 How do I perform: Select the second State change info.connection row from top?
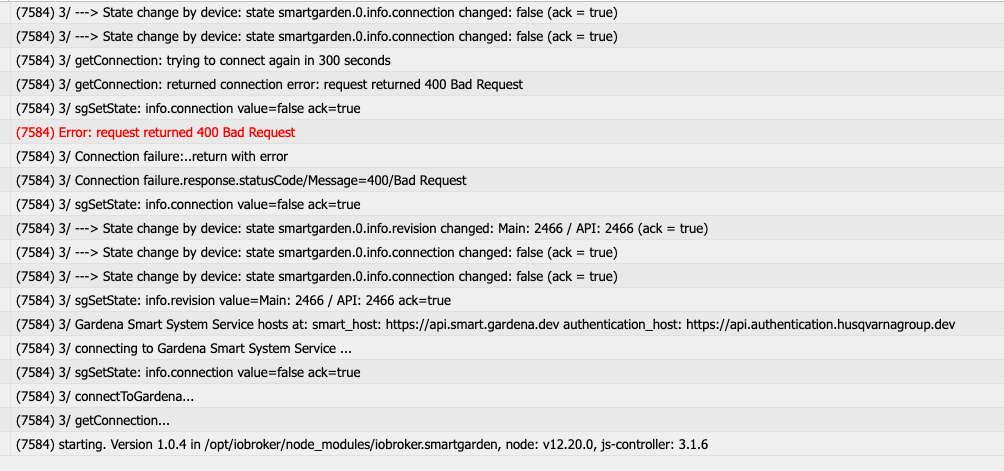coord(507,36)
